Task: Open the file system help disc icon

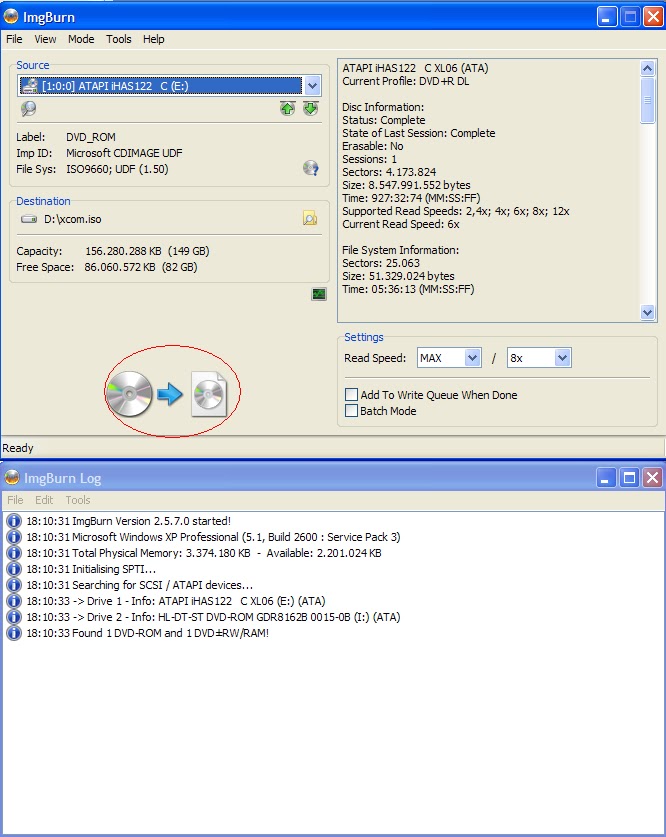Action: point(311,168)
